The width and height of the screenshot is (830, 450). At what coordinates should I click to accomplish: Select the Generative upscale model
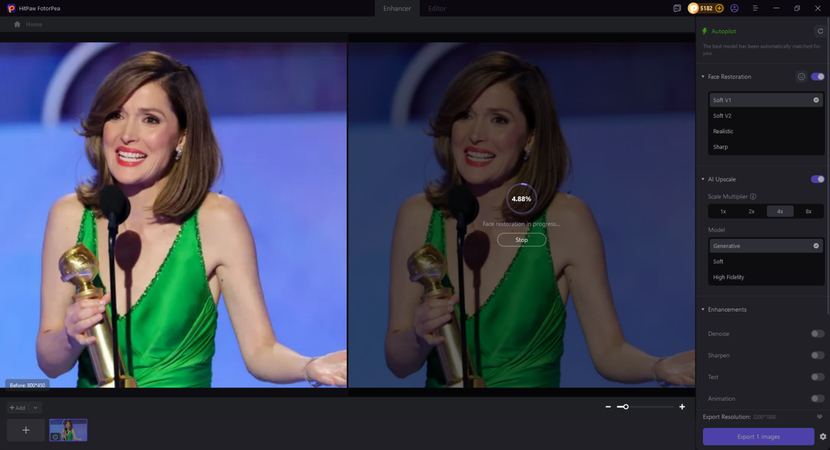tap(766, 246)
